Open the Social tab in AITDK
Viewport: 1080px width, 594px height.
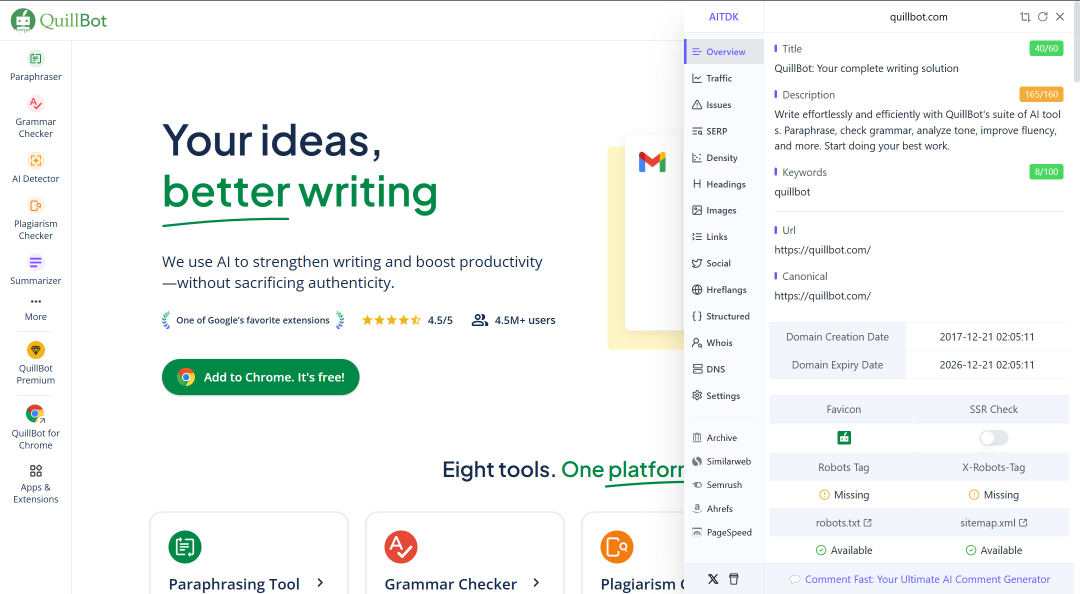pyautogui.click(x=724, y=263)
